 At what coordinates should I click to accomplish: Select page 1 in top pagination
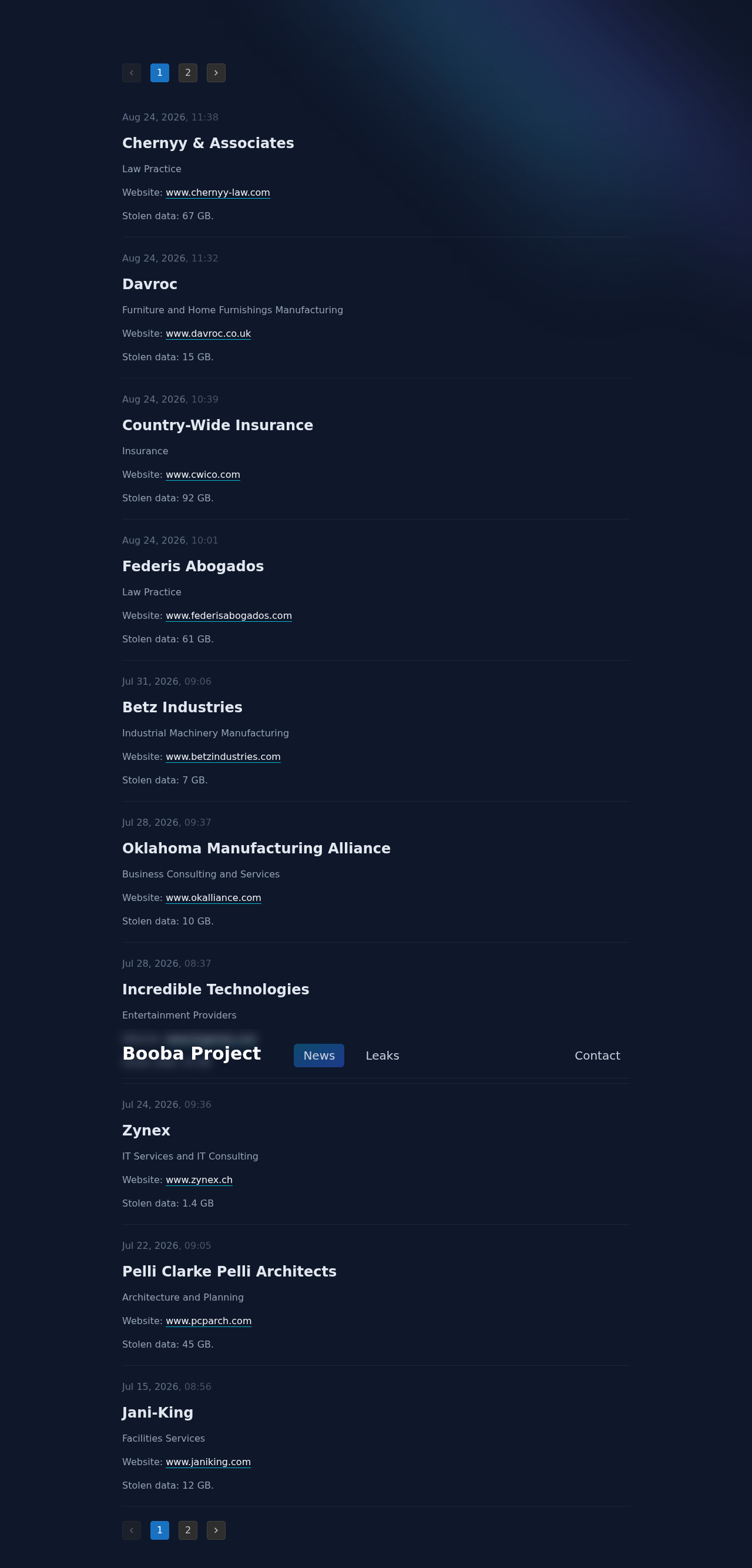coord(160,73)
